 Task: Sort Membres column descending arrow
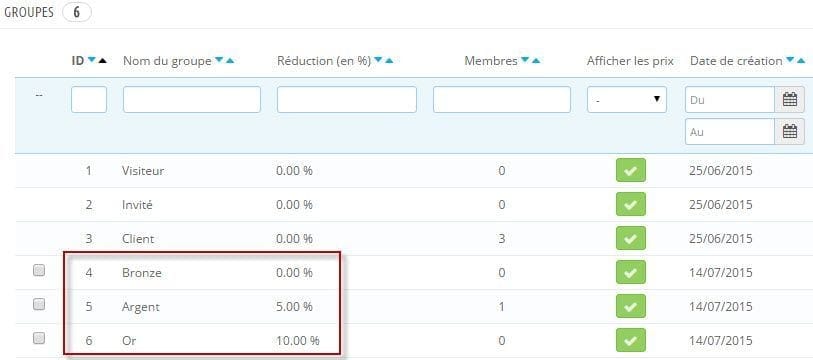(526, 61)
